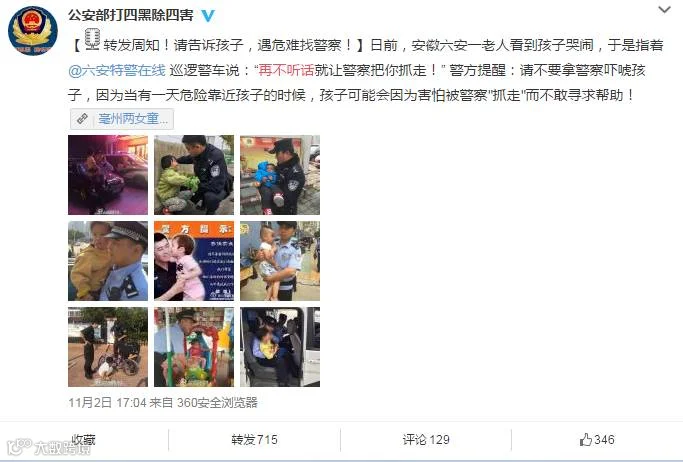Expand the post options chevron menu
Screen dimensions: 683x462
point(664,10)
